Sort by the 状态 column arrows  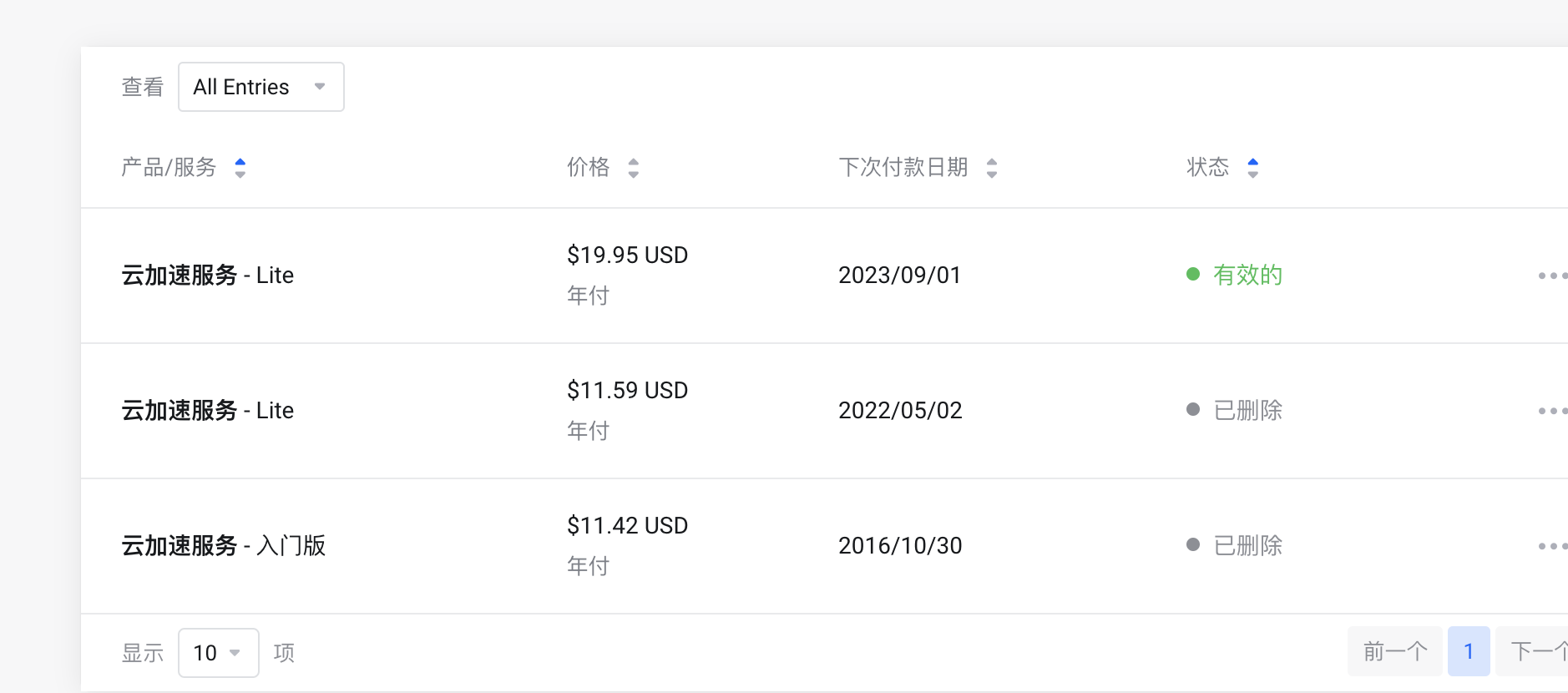tap(1252, 168)
